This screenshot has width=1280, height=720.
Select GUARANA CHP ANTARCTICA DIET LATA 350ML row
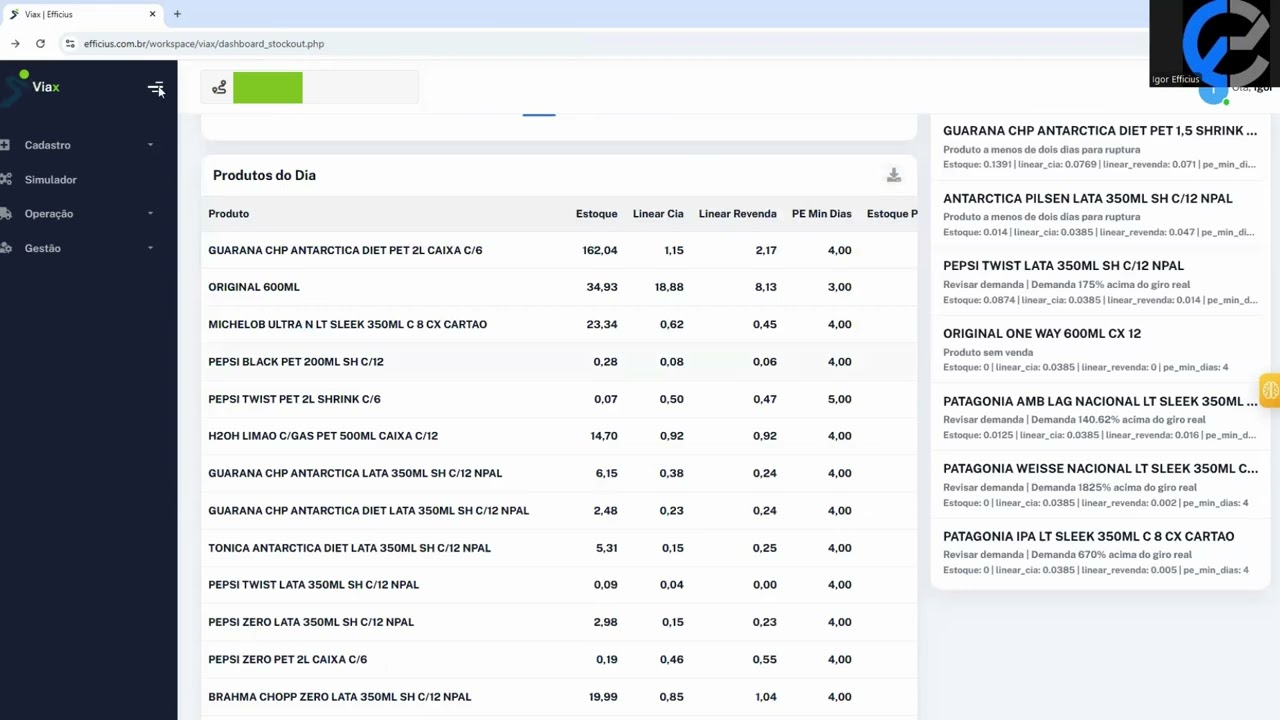tap(559, 510)
